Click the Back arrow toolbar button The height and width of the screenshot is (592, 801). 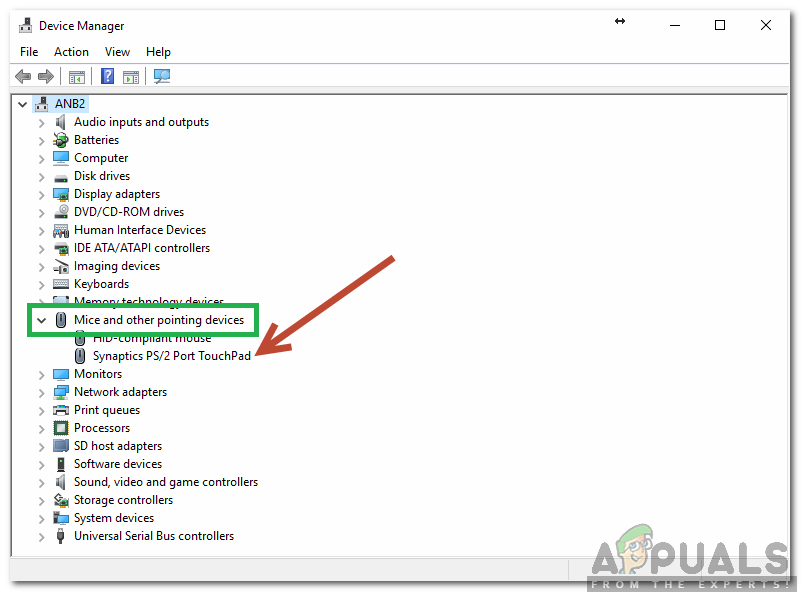click(23, 77)
